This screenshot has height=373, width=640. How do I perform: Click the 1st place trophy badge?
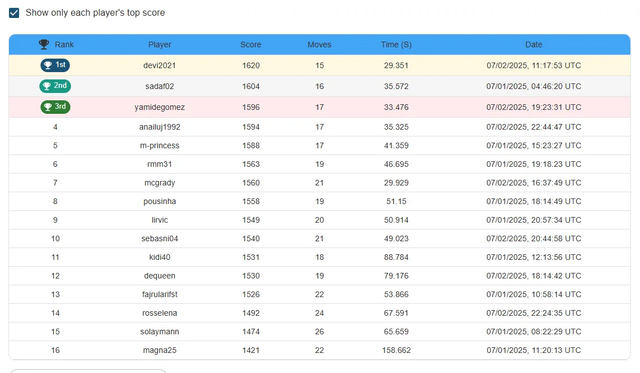click(55, 65)
